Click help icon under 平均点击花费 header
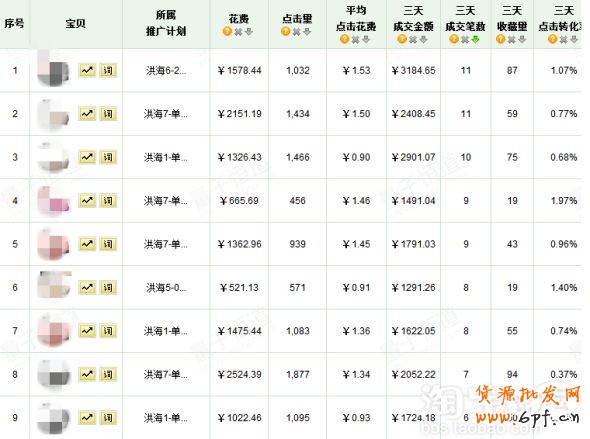This screenshot has height=439, width=590. coord(345,39)
